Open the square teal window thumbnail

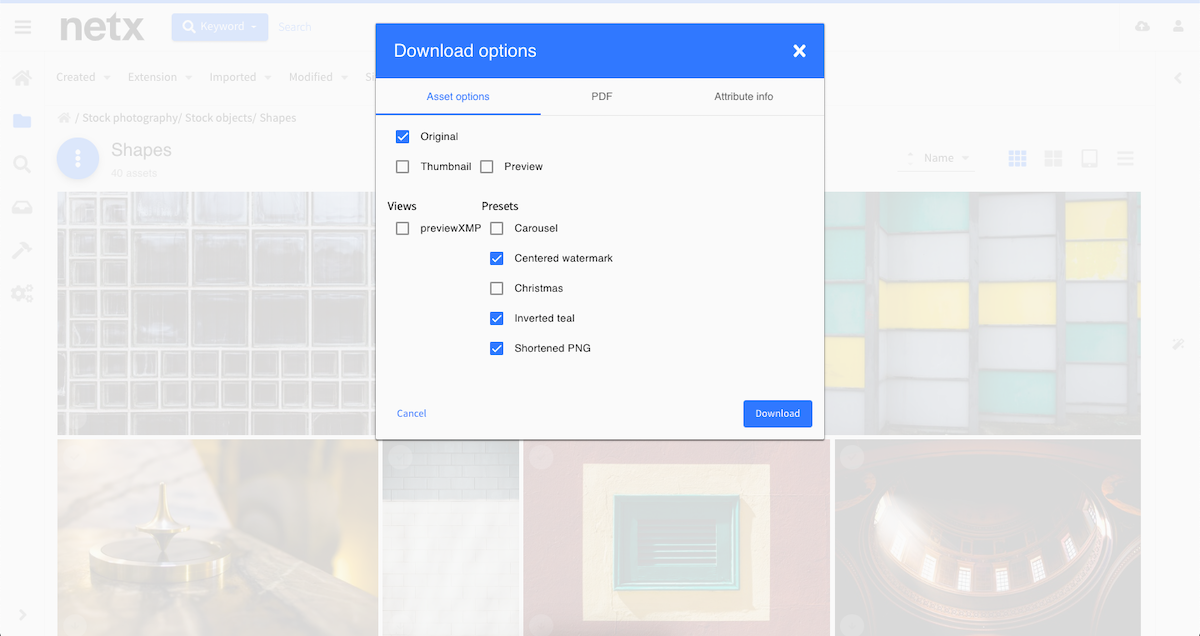click(677, 538)
